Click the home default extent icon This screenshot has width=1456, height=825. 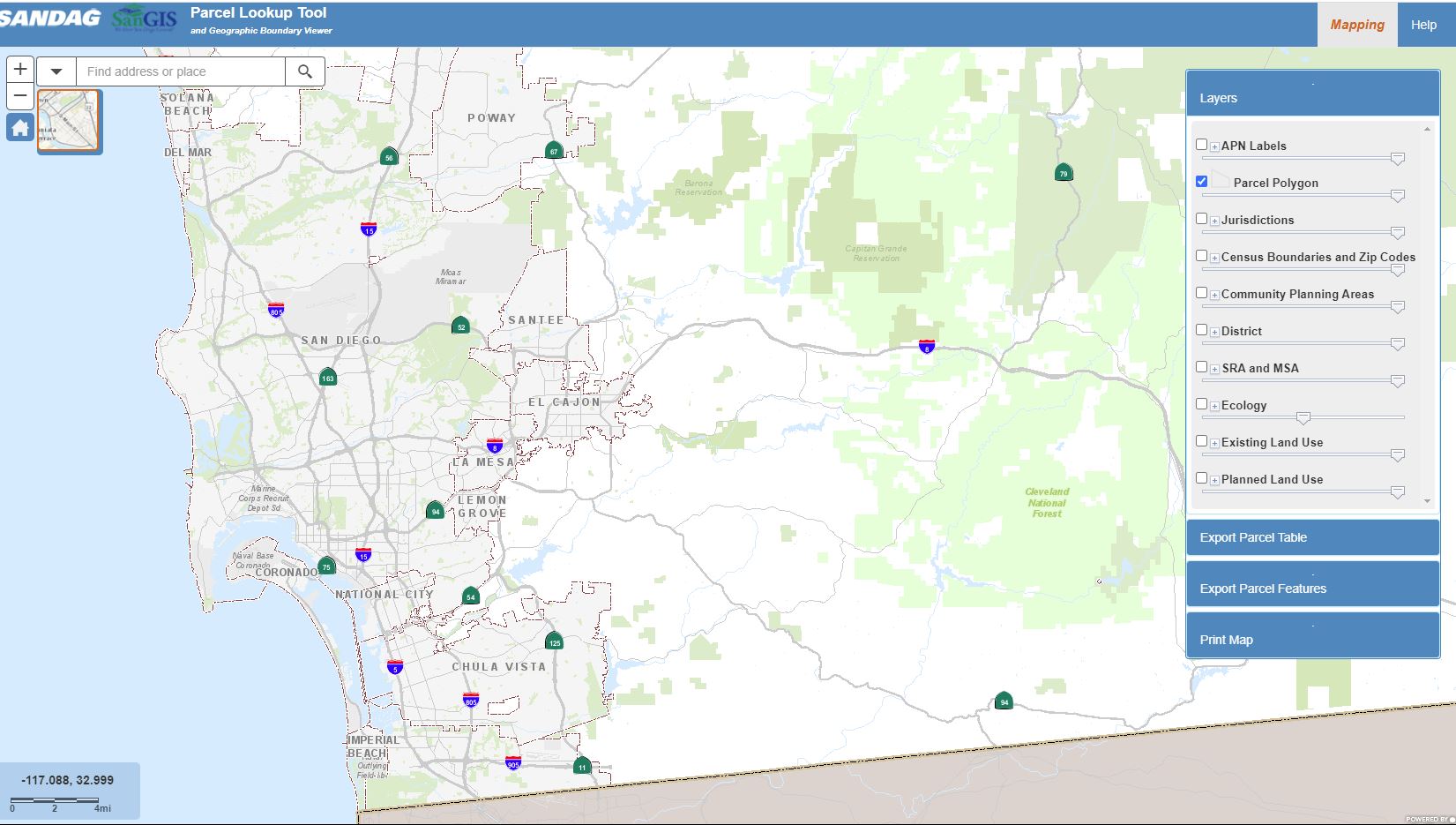pyautogui.click(x=20, y=128)
